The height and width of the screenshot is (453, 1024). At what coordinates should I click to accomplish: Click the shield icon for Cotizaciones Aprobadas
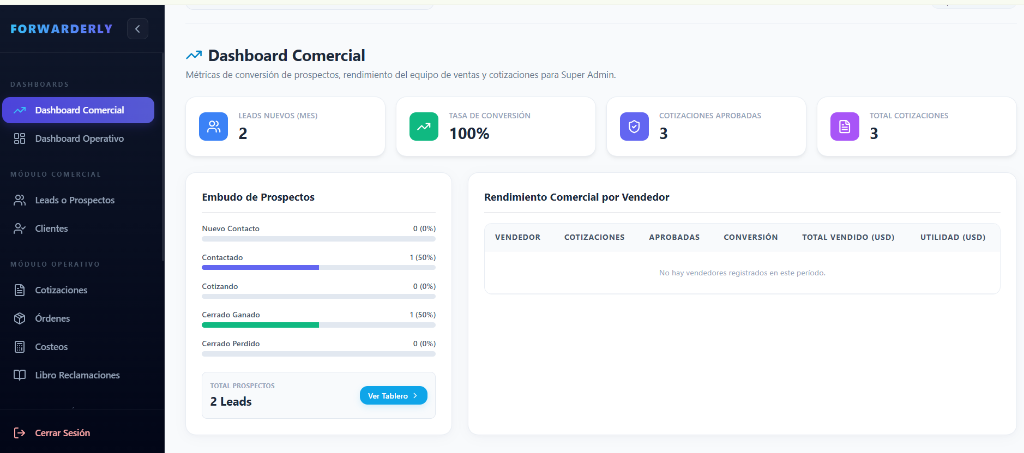tap(634, 127)
